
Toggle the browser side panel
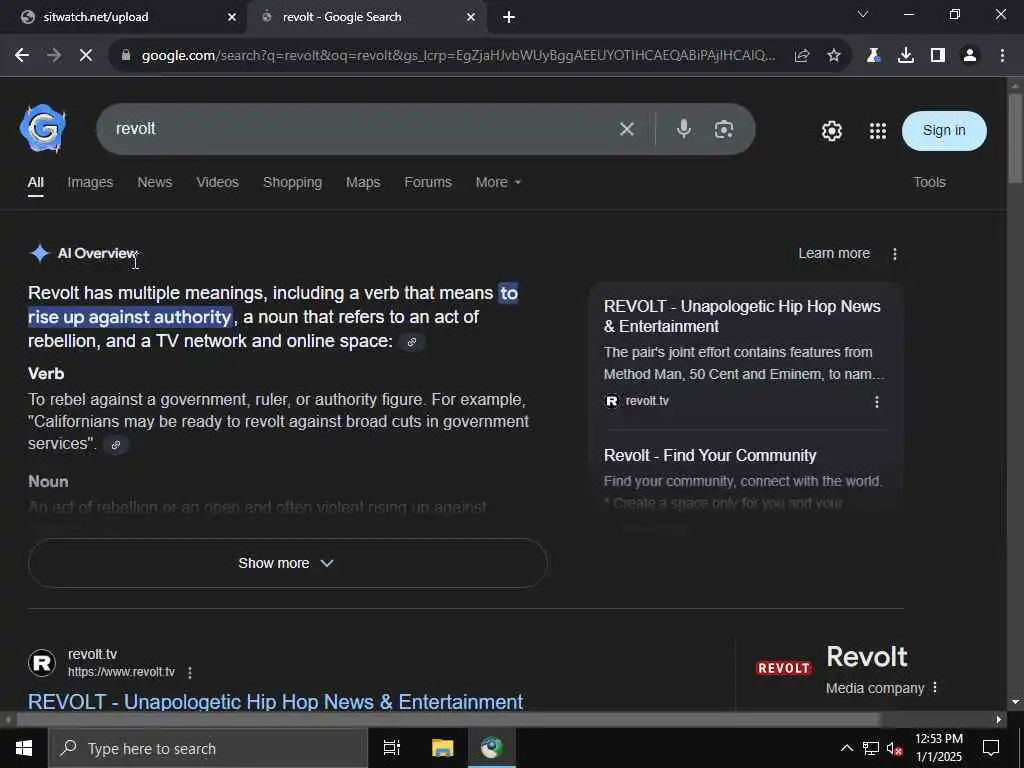pyautogui.click(x=938, y=56)
